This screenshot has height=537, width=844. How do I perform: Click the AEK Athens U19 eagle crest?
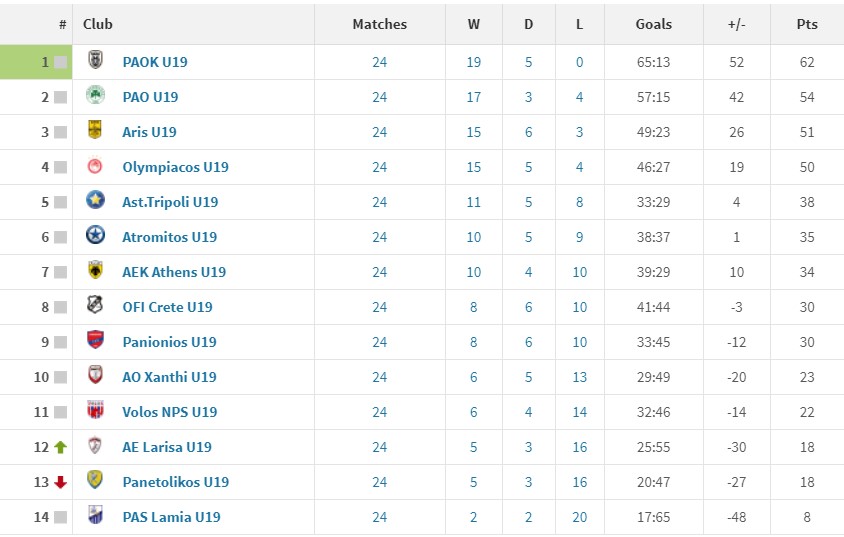coord(95,270)
